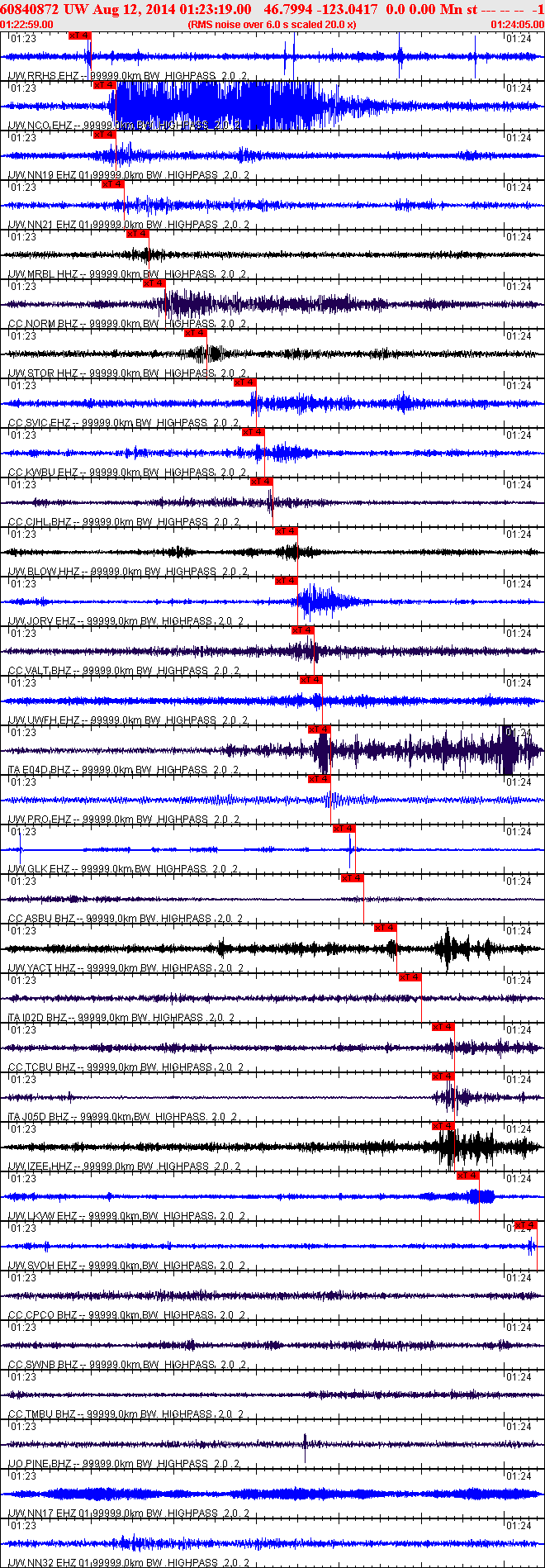Select the UW.JORV.EHZ station label
Image resolution: width=545 pixels, height=1568 pixels.
126,621
